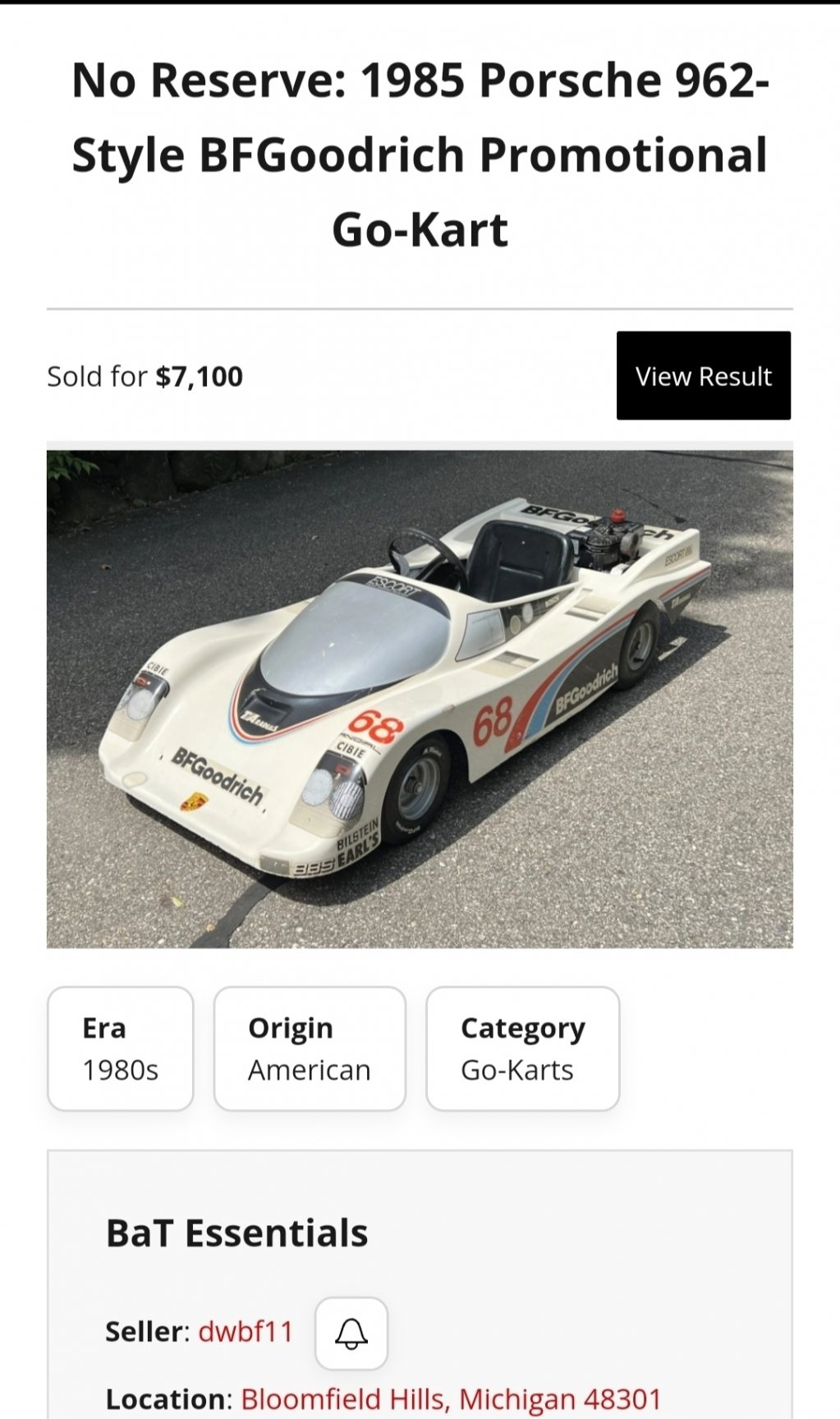Click the Porsche crest on the kart nose

coord(194,801)
